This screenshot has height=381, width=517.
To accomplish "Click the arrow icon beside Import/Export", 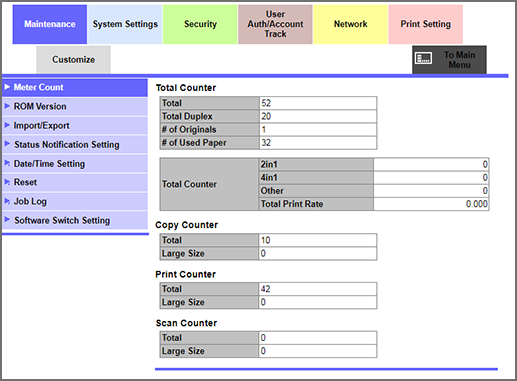I will pyautogui.click(x=7, y=125).
